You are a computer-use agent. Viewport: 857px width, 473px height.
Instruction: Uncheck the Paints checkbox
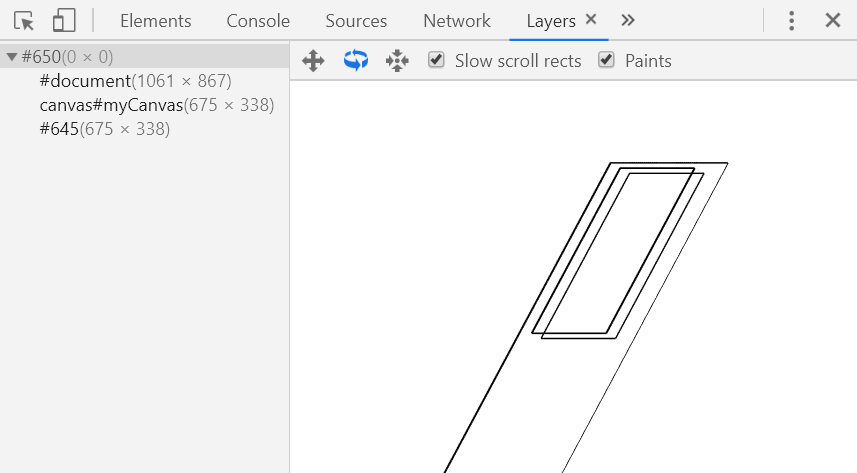tap(606, 60)
